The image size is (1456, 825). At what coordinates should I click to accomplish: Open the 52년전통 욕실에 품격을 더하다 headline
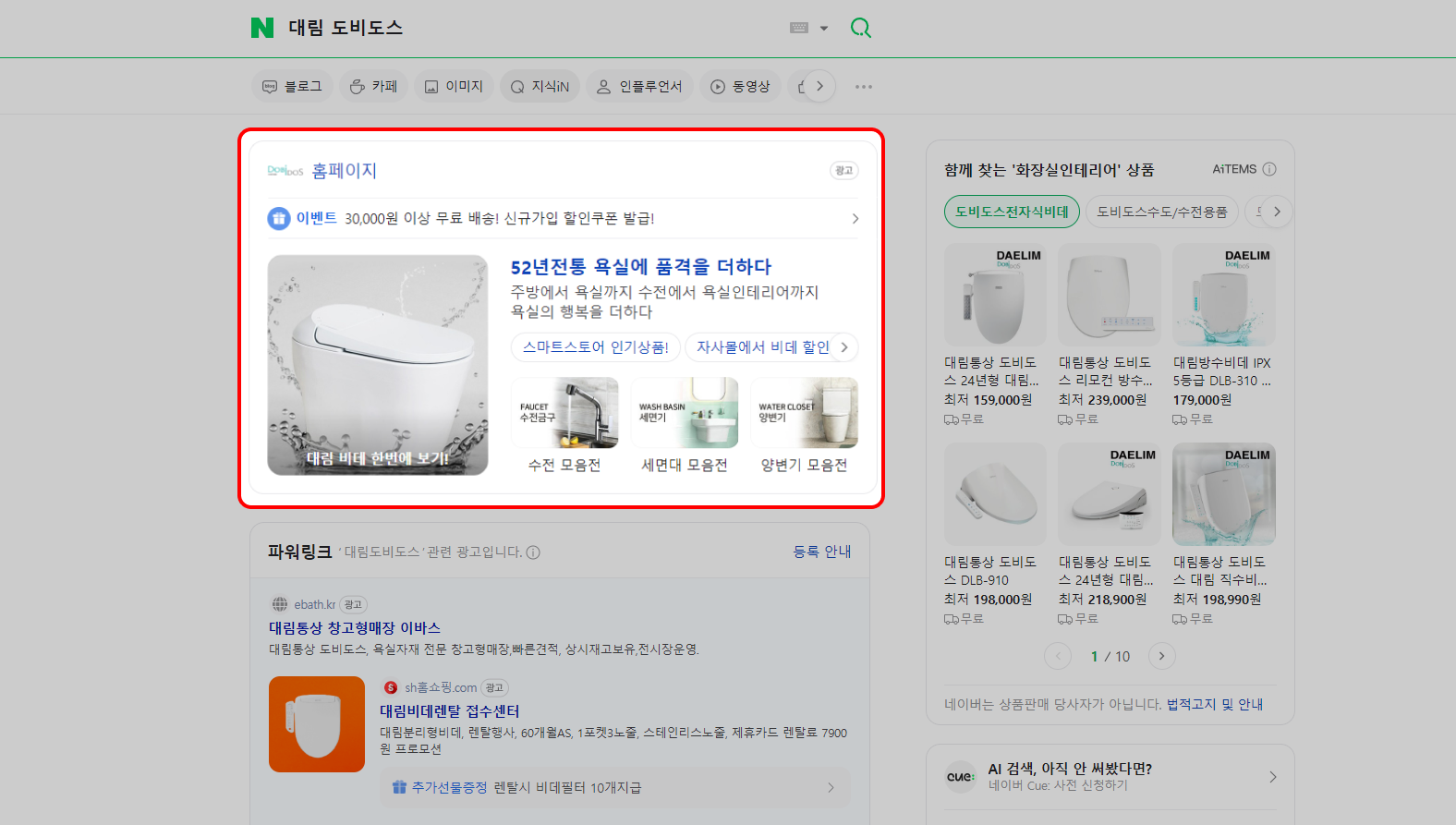click(641, 267)
